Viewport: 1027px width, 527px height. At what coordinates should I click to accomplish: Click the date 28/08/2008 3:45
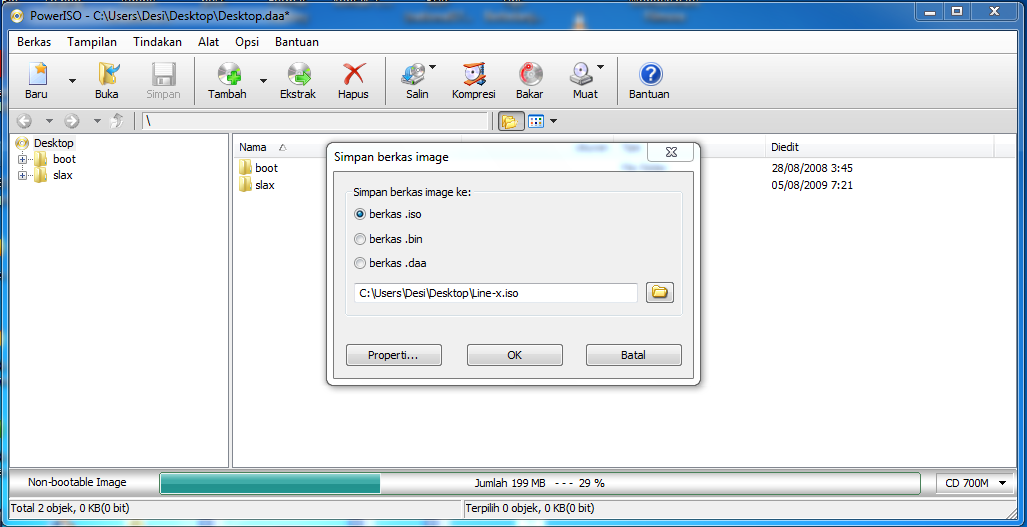click(812, 168)
